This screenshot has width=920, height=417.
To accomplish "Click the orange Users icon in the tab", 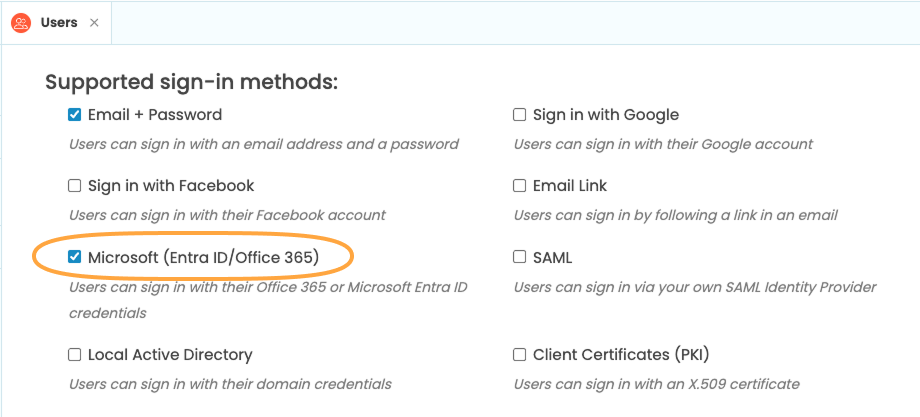I will [x=21, y=22].
